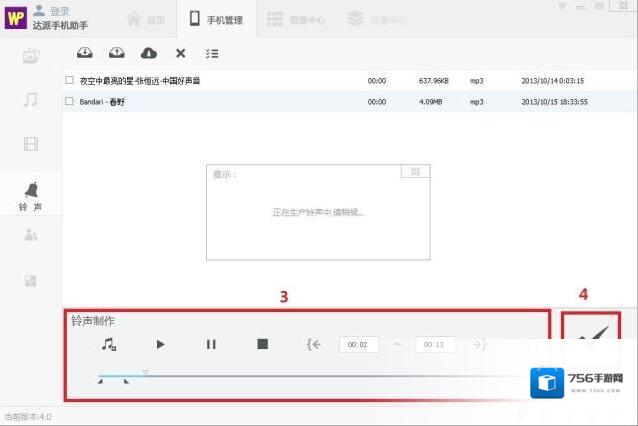Image resolution: width=638 pixels, height=426 pixels.
Task: Click the export to computer toolbar icon
Action: 116,53
